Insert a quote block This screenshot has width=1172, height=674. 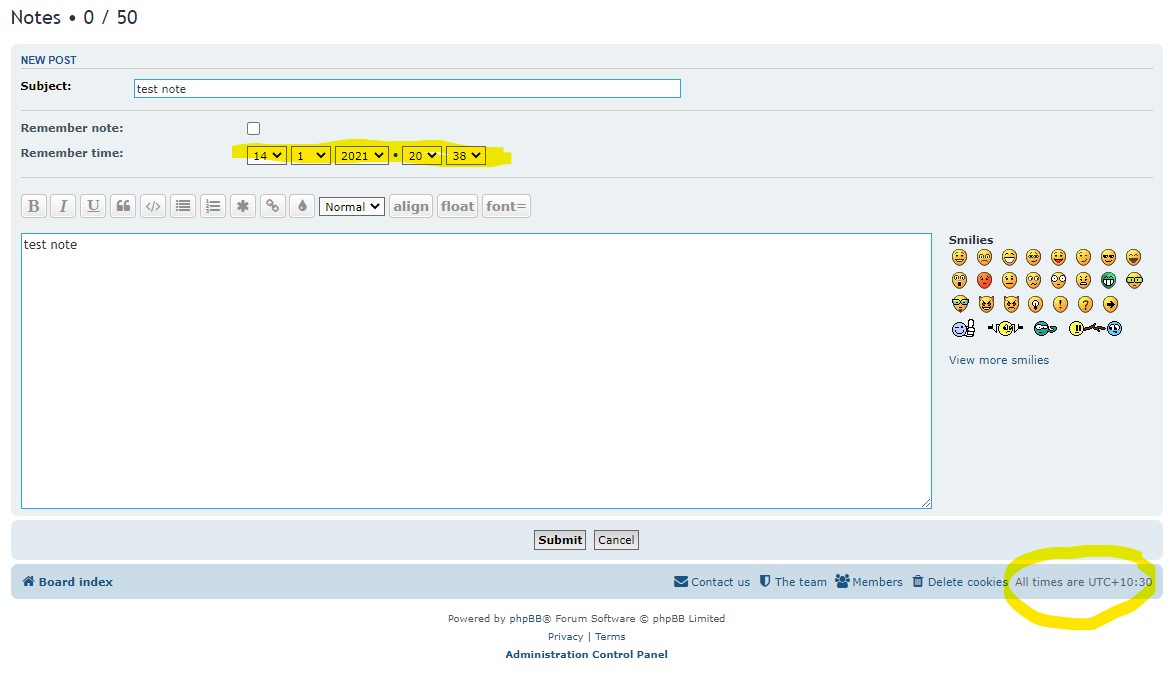coord(122,205)
